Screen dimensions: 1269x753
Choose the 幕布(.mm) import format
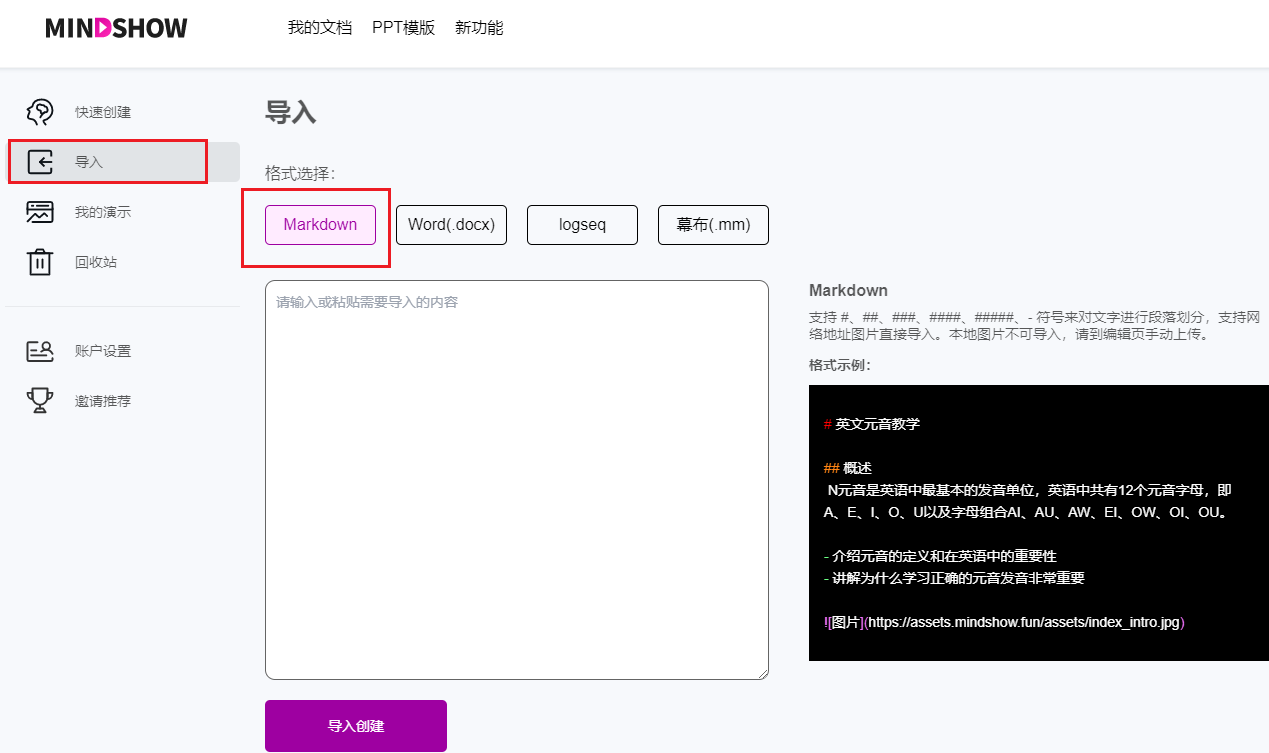713,225
